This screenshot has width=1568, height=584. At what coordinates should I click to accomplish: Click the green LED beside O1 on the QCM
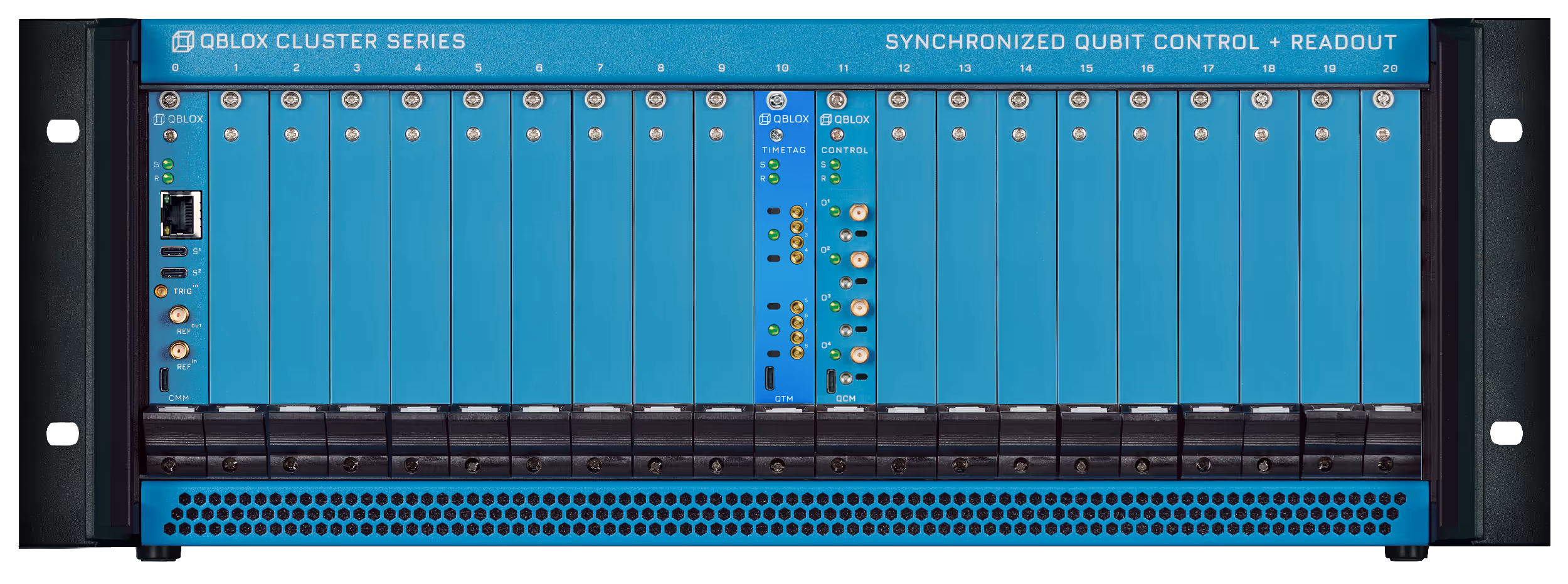[835, 212]
